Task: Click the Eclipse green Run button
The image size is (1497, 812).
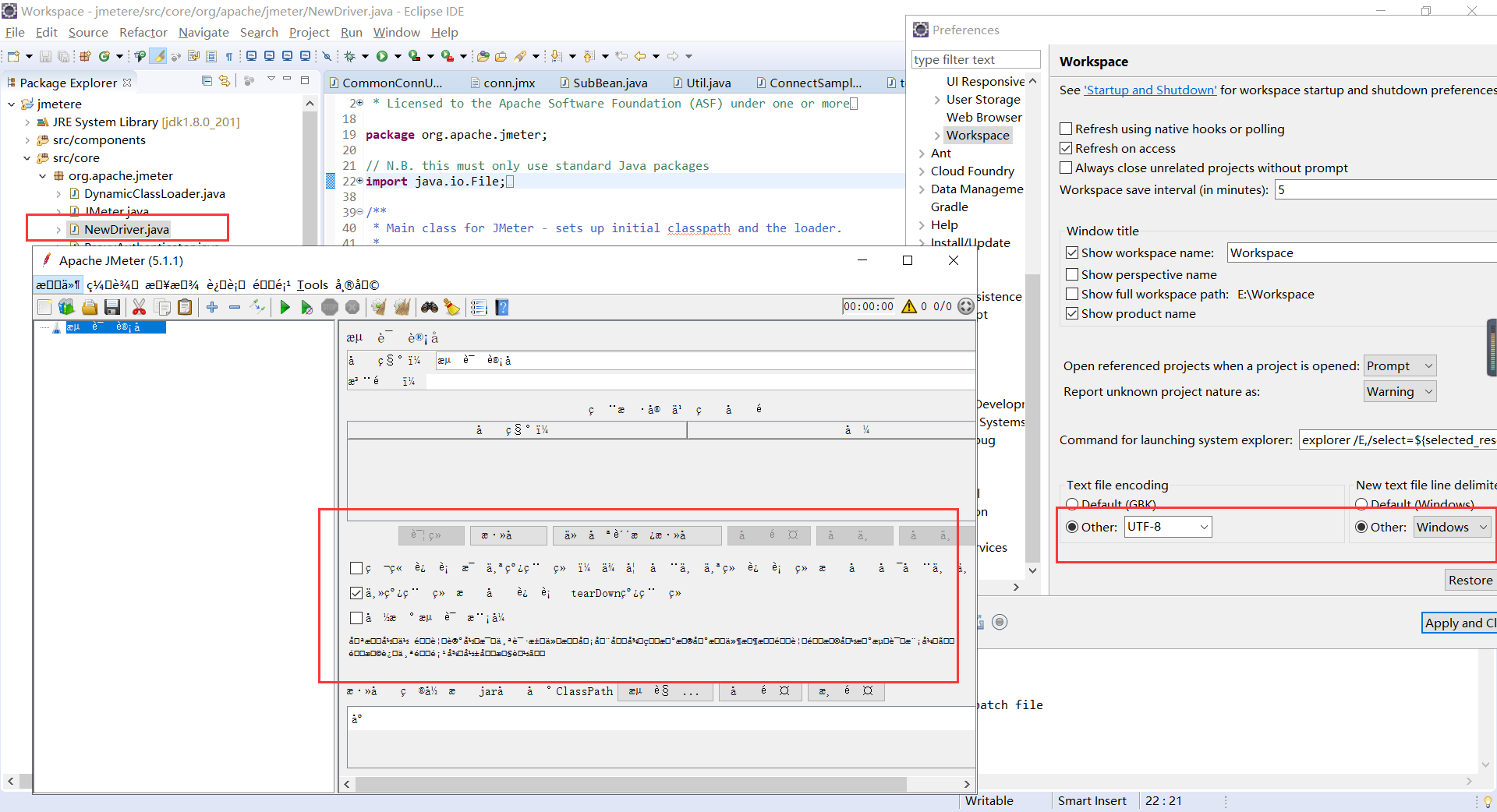Action: click(382, 56)
